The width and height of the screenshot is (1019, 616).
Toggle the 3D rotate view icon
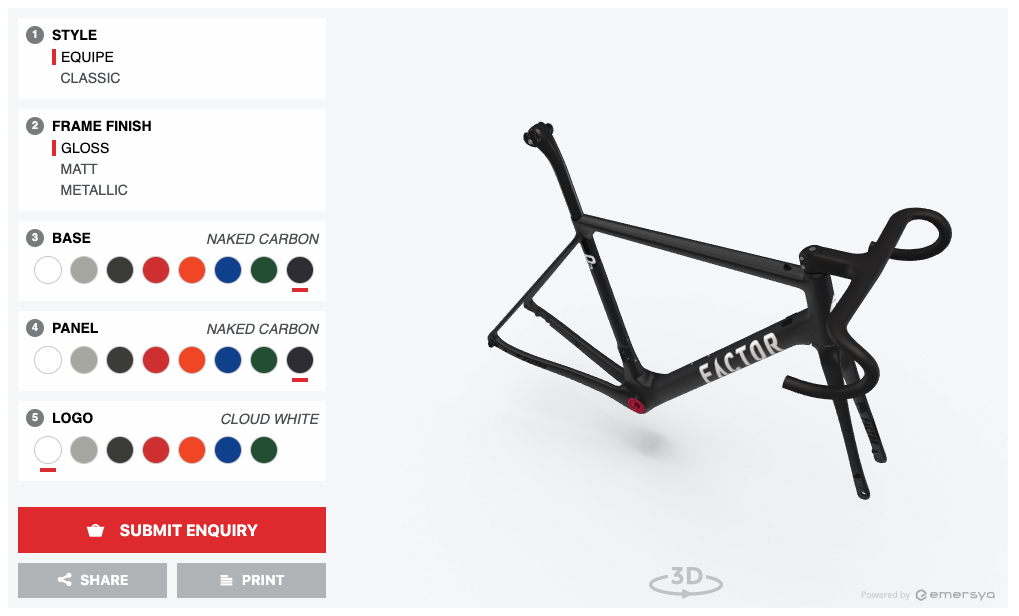[x=686, y=580]
